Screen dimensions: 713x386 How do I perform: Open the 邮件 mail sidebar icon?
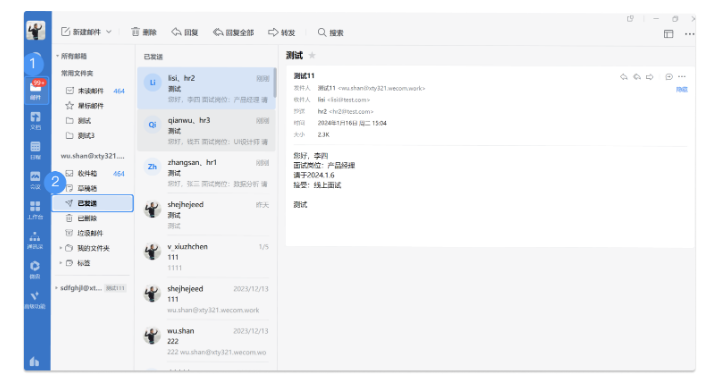pos(35,90)
